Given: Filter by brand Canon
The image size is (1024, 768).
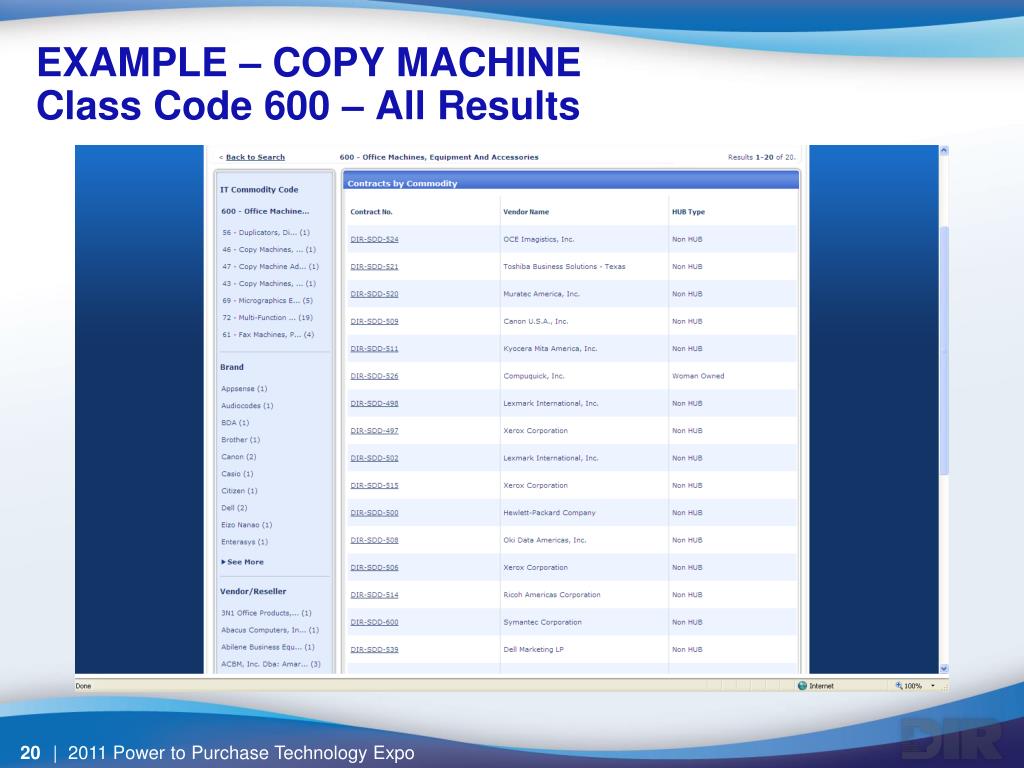Looking at the screenshot, I should pyautogui.click(x=238, y=456).
